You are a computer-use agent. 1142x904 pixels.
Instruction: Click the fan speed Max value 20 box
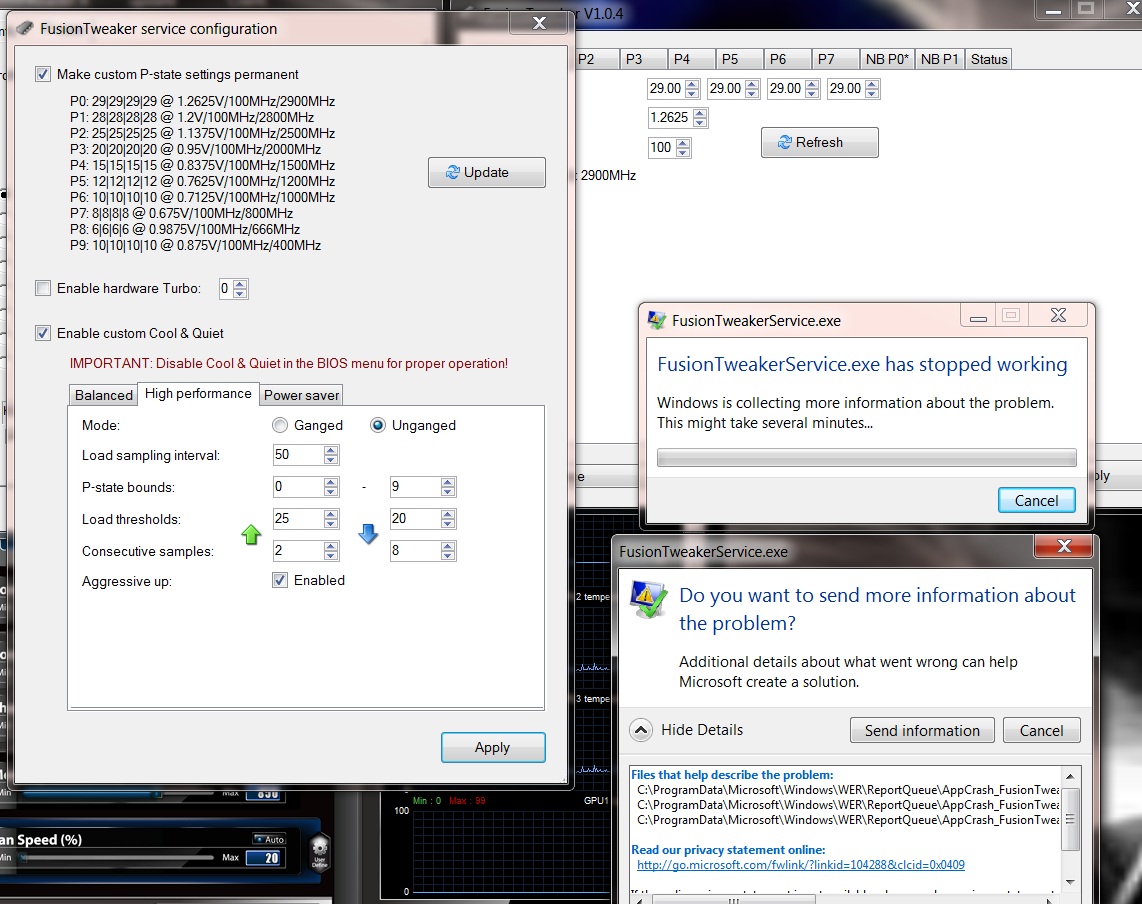click(x=265, y=858)
